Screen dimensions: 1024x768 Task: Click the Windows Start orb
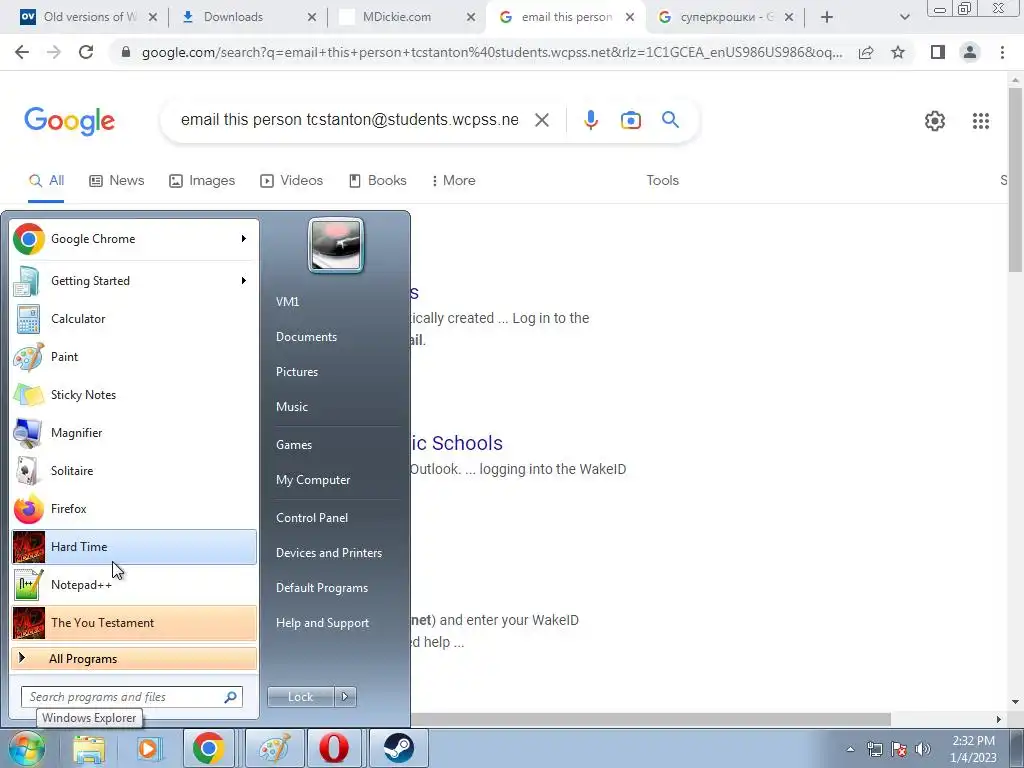coord(27,748)
